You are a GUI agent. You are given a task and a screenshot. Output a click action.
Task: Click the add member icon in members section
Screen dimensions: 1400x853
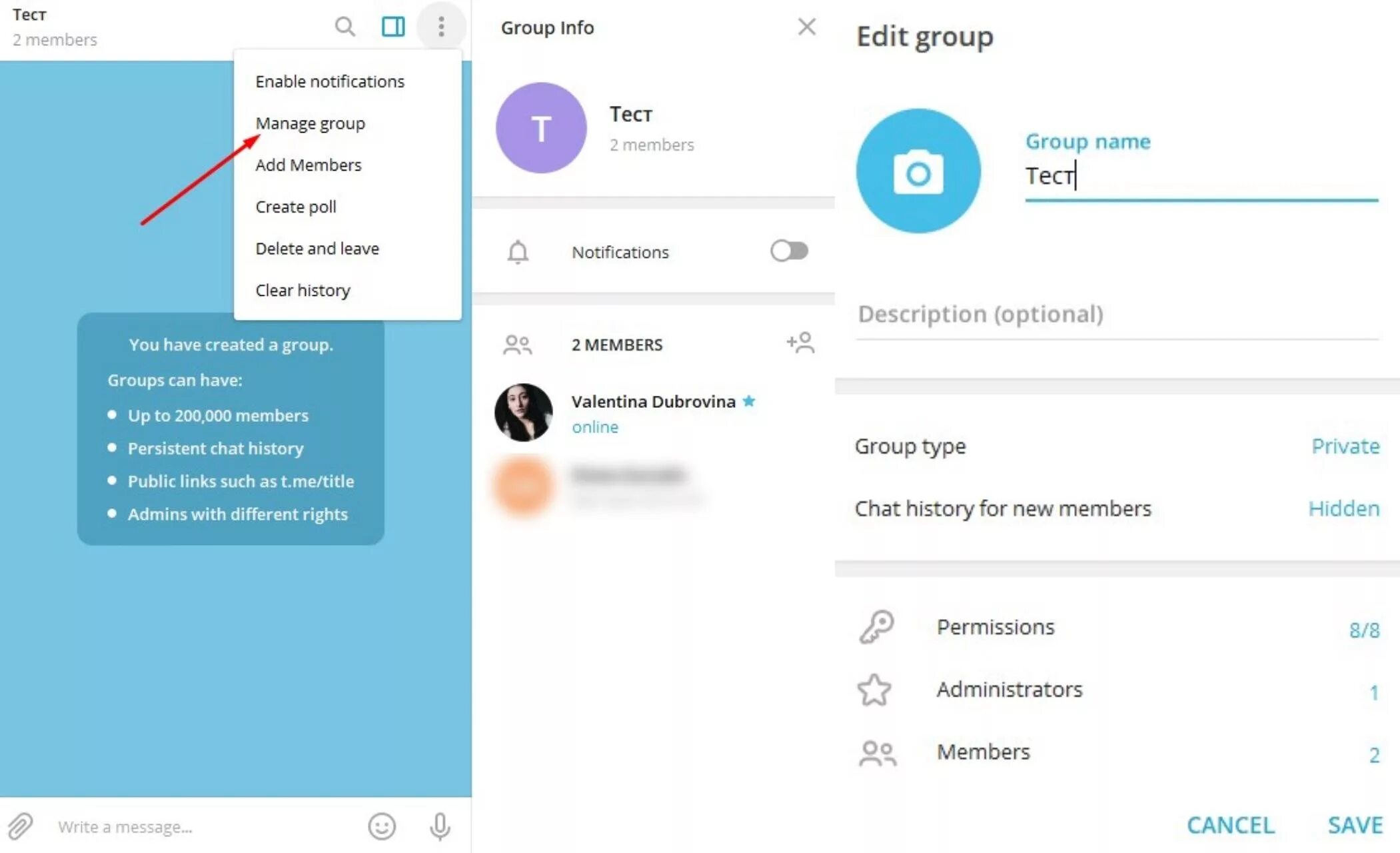(x=800, y=344)
